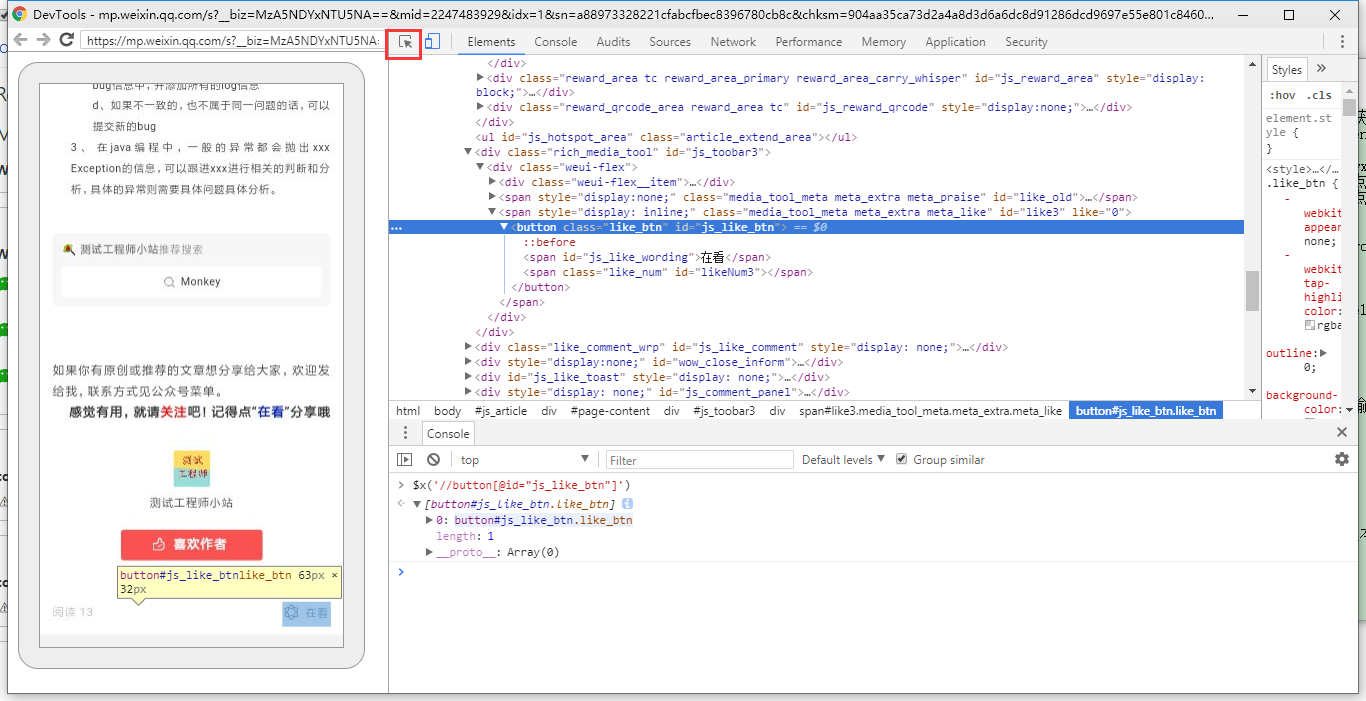Click the page URL address field
The image size is (1366, 701).
coord(232,40)
